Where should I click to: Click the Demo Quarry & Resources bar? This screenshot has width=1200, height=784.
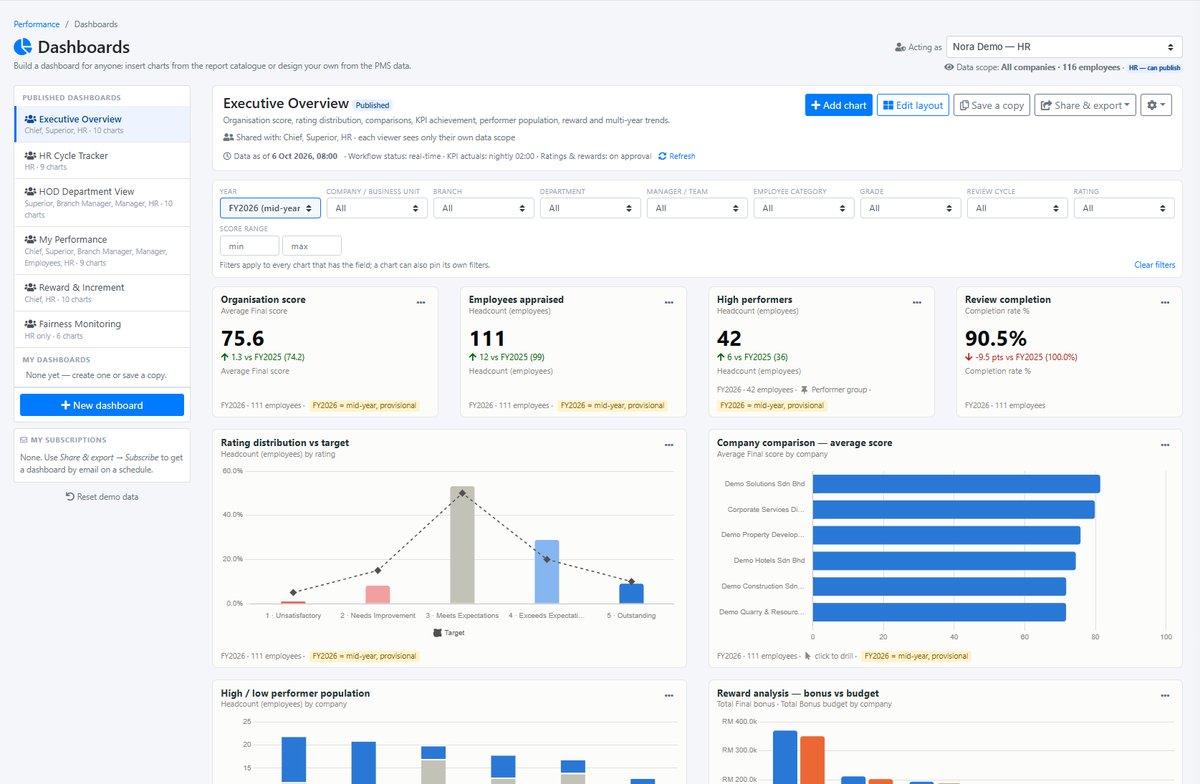pos(939,612)
